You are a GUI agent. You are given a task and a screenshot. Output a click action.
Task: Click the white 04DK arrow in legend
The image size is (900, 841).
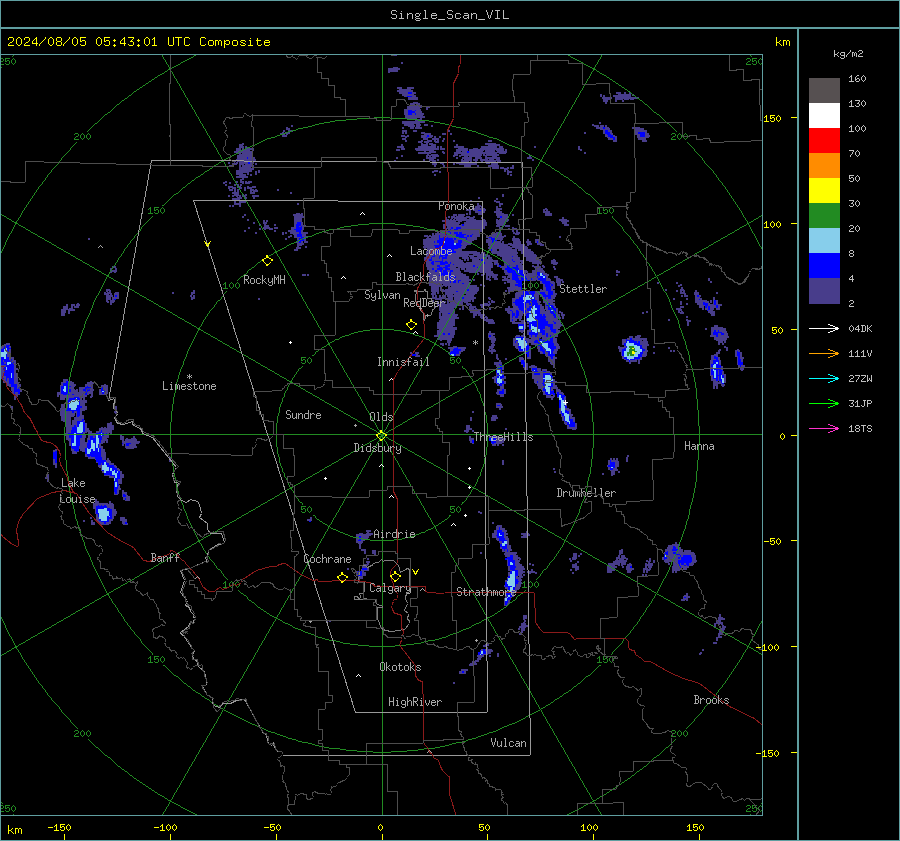[x=824, y=328]
